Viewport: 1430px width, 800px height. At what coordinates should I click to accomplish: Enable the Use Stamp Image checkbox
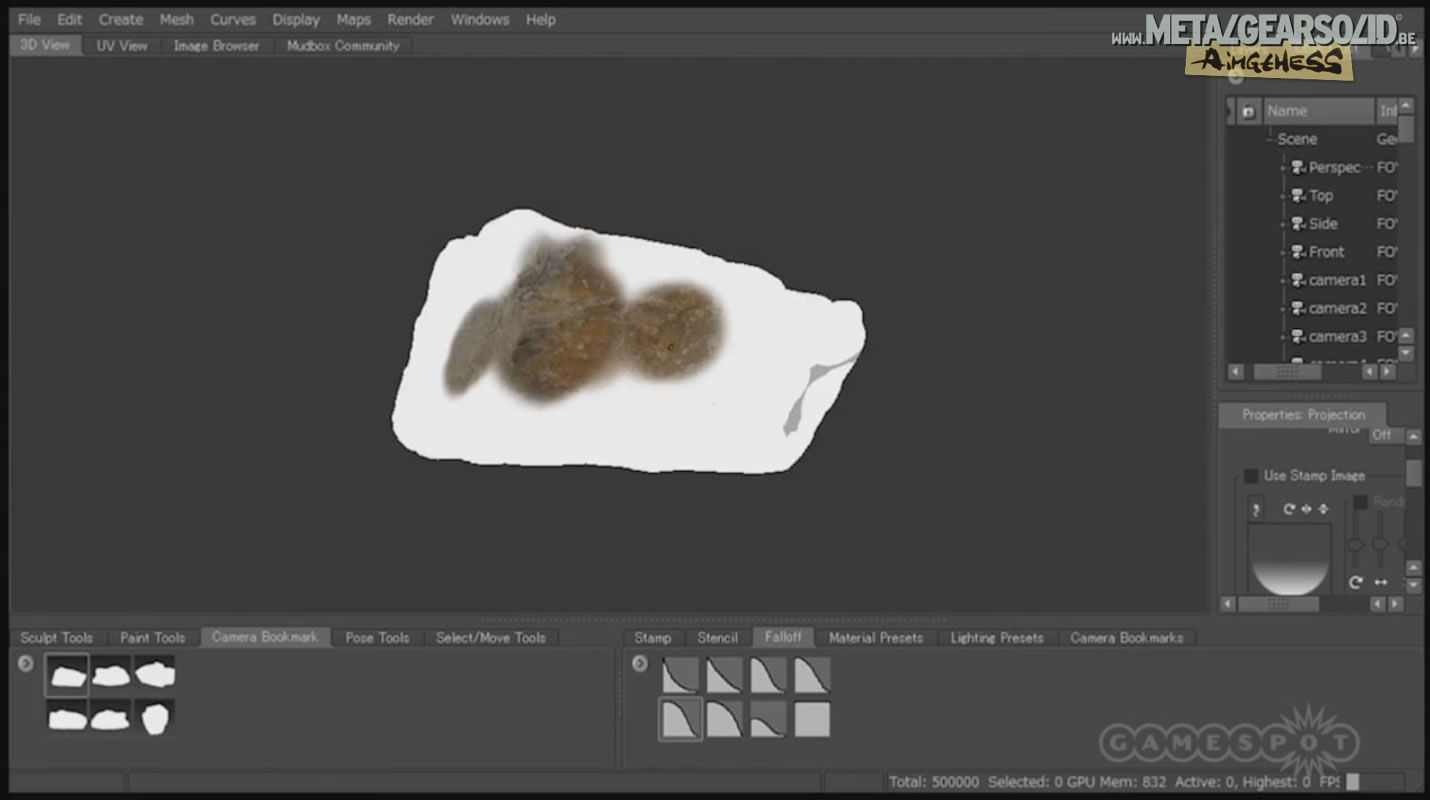pos(1250,476)
